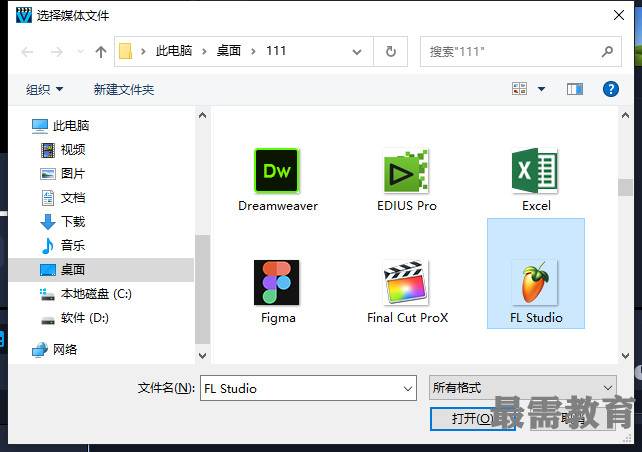Click file list scrollbar up arrow
Screen dimensions: 642x452
625,115
